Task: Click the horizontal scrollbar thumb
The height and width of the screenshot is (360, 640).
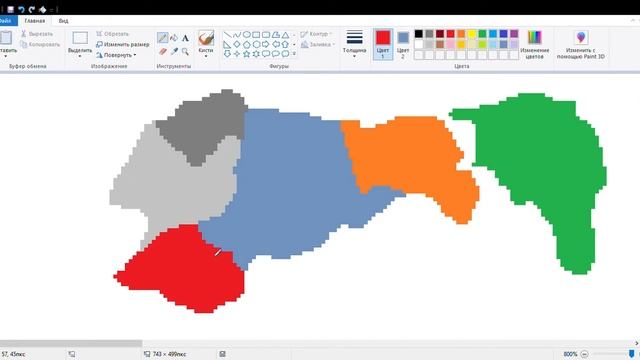Action: (x=71, y=343)
